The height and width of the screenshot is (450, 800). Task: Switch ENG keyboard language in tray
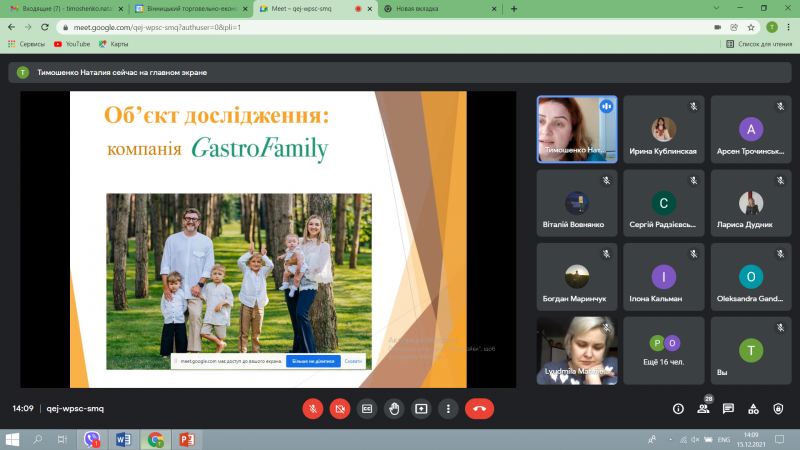[723, 439]
